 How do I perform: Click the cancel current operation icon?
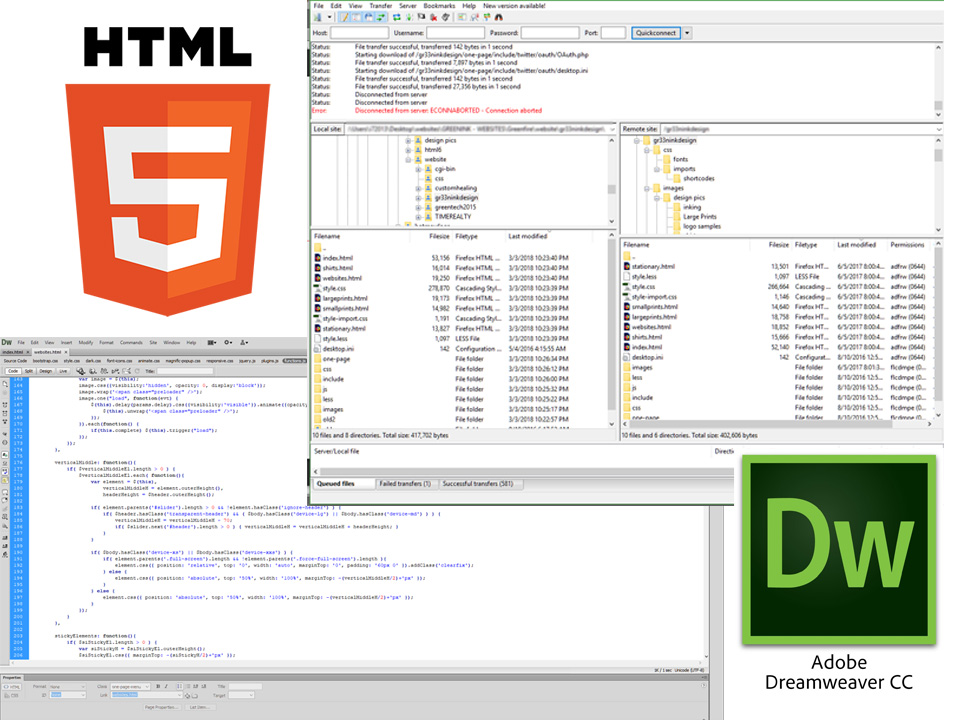click(421, 18)
